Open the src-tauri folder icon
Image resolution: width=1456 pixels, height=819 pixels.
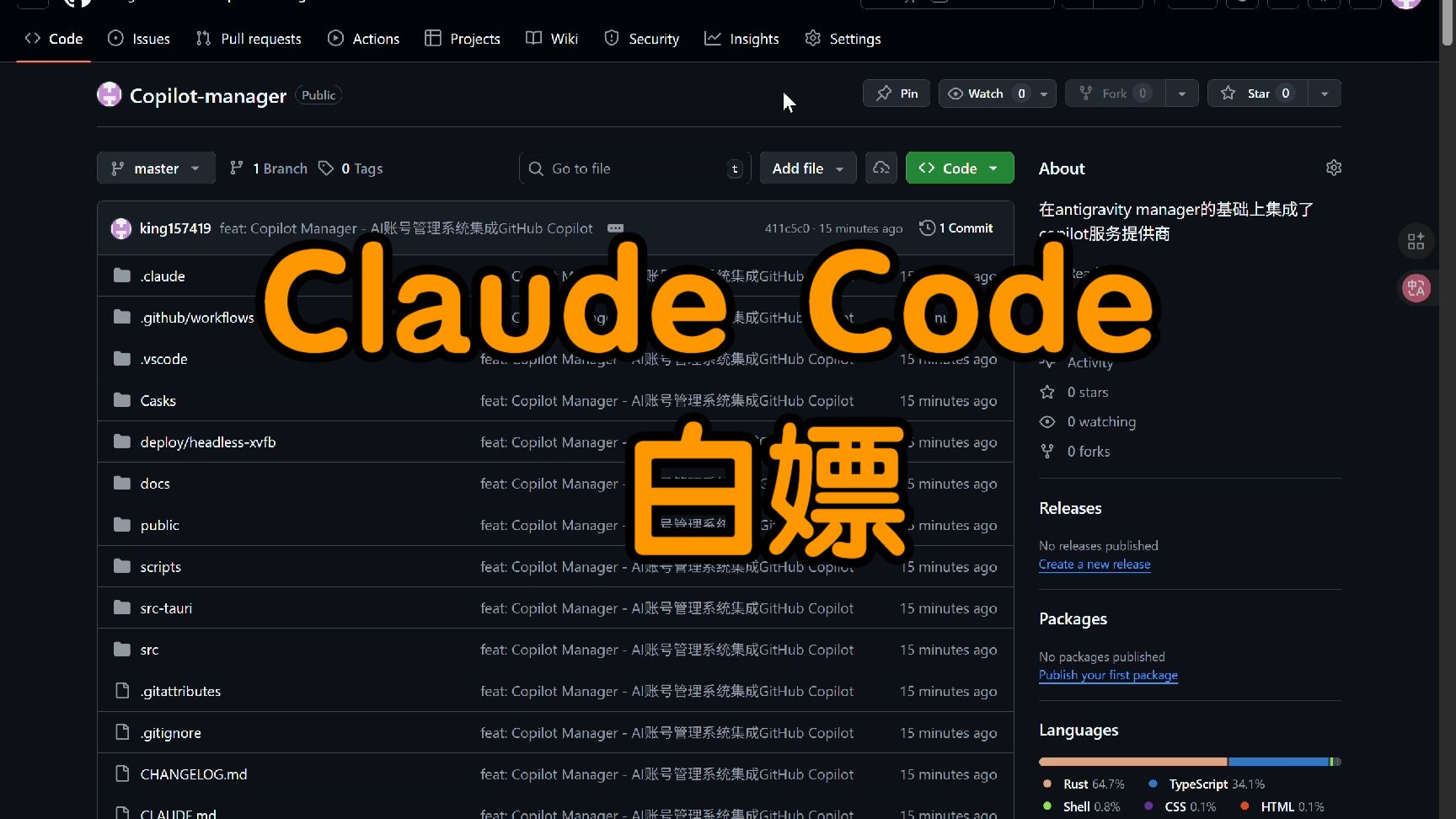coord(122,608)
